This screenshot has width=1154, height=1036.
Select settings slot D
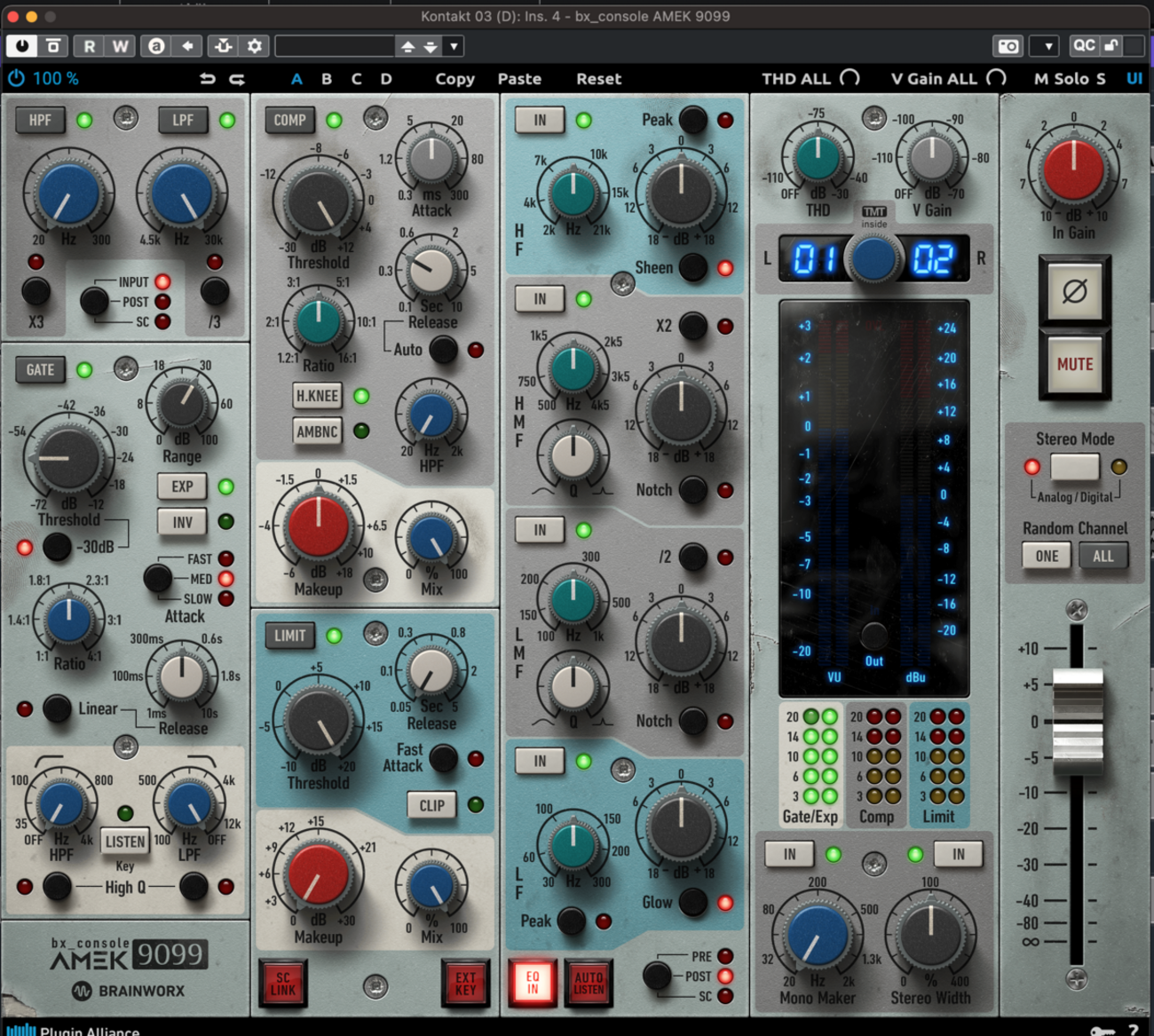tap(386, 79)
